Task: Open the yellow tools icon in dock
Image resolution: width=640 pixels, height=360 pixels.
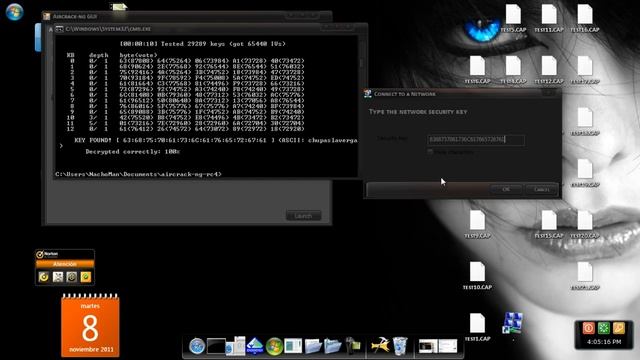Action: (380, 345)
